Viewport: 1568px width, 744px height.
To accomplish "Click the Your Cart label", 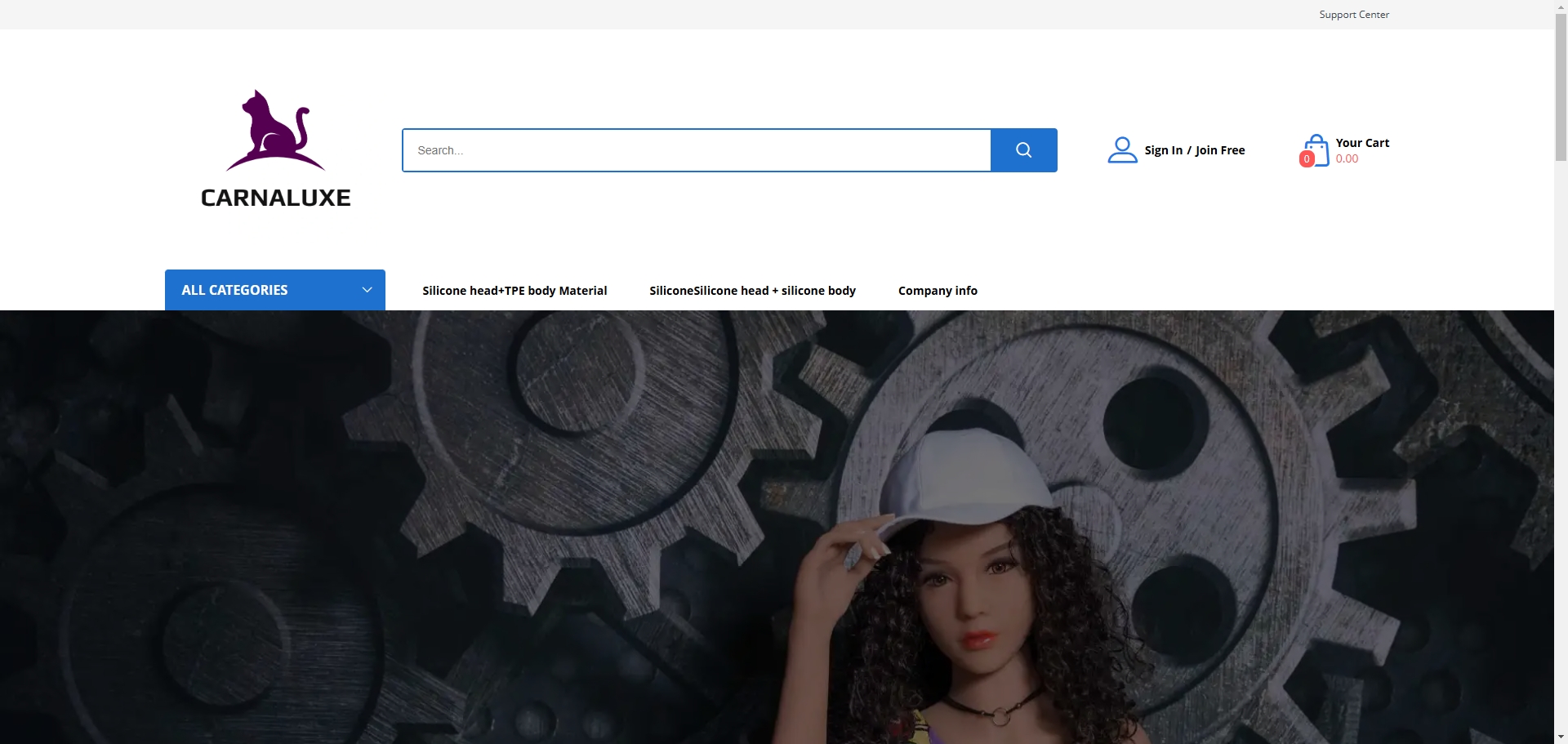I will (1362, 143).
